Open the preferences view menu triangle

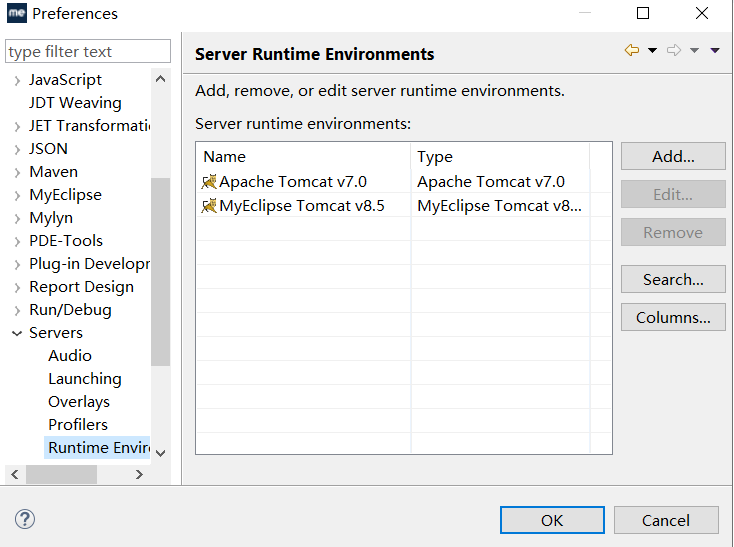[x=715, y=51]
